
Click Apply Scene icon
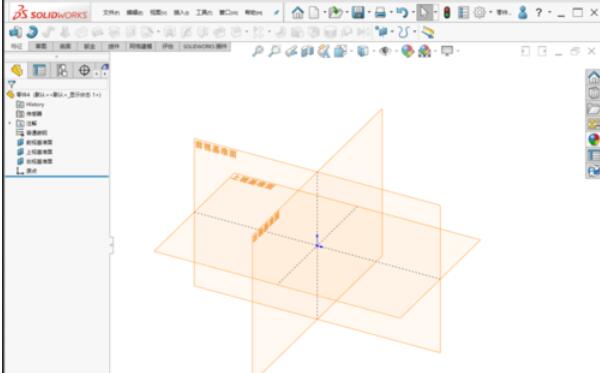(424, 51)
